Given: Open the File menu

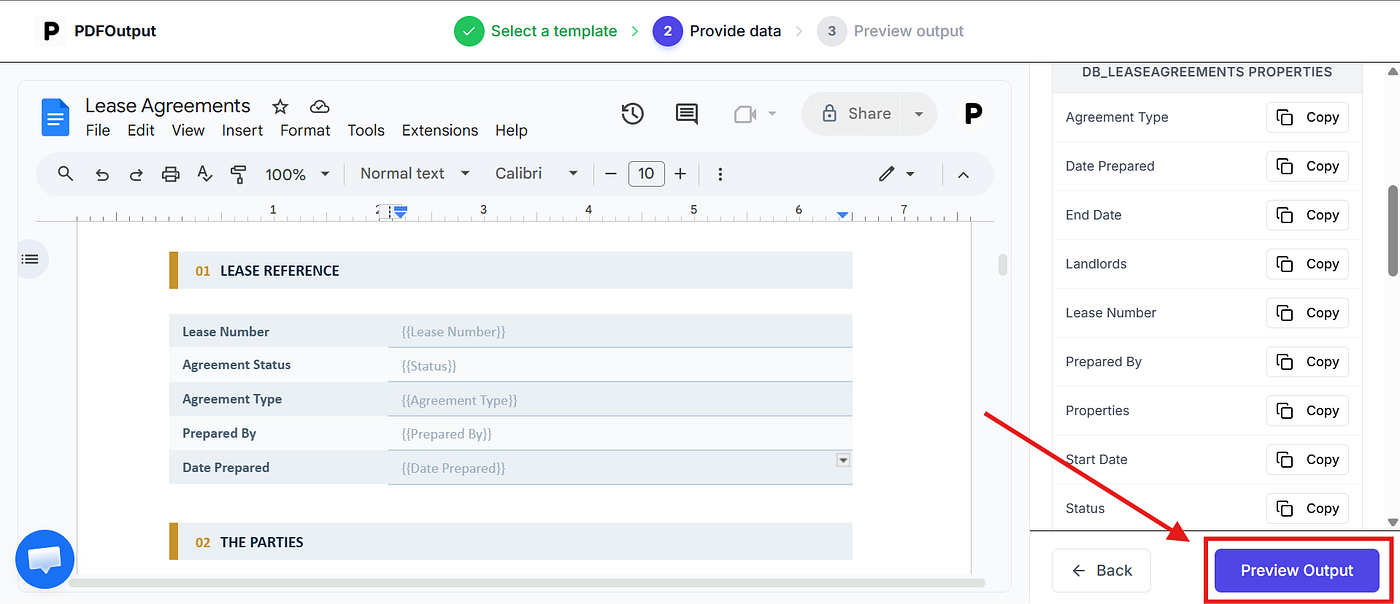Looking at the screenshot, I should [98, 130].
